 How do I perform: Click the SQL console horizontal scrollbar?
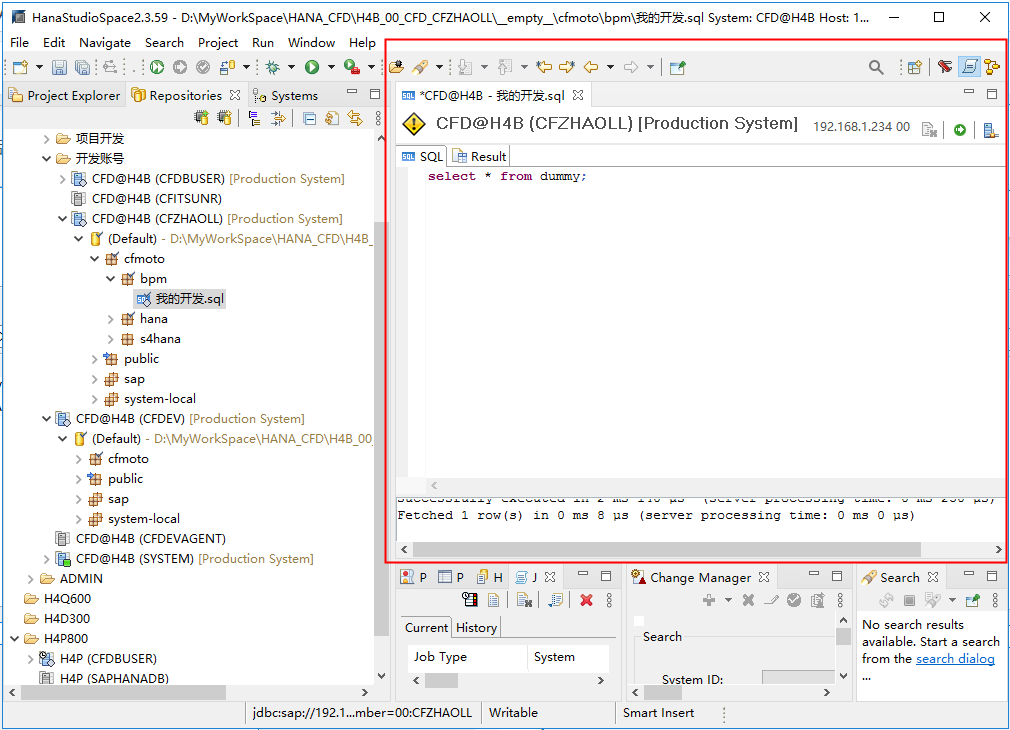667,549
